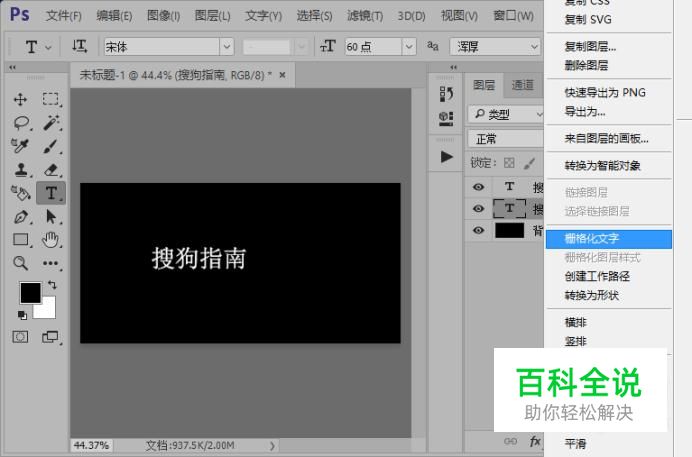Select the Zoom tool
Image resolution: width=692 pixels, height=457 pixels.
point(20,263)
